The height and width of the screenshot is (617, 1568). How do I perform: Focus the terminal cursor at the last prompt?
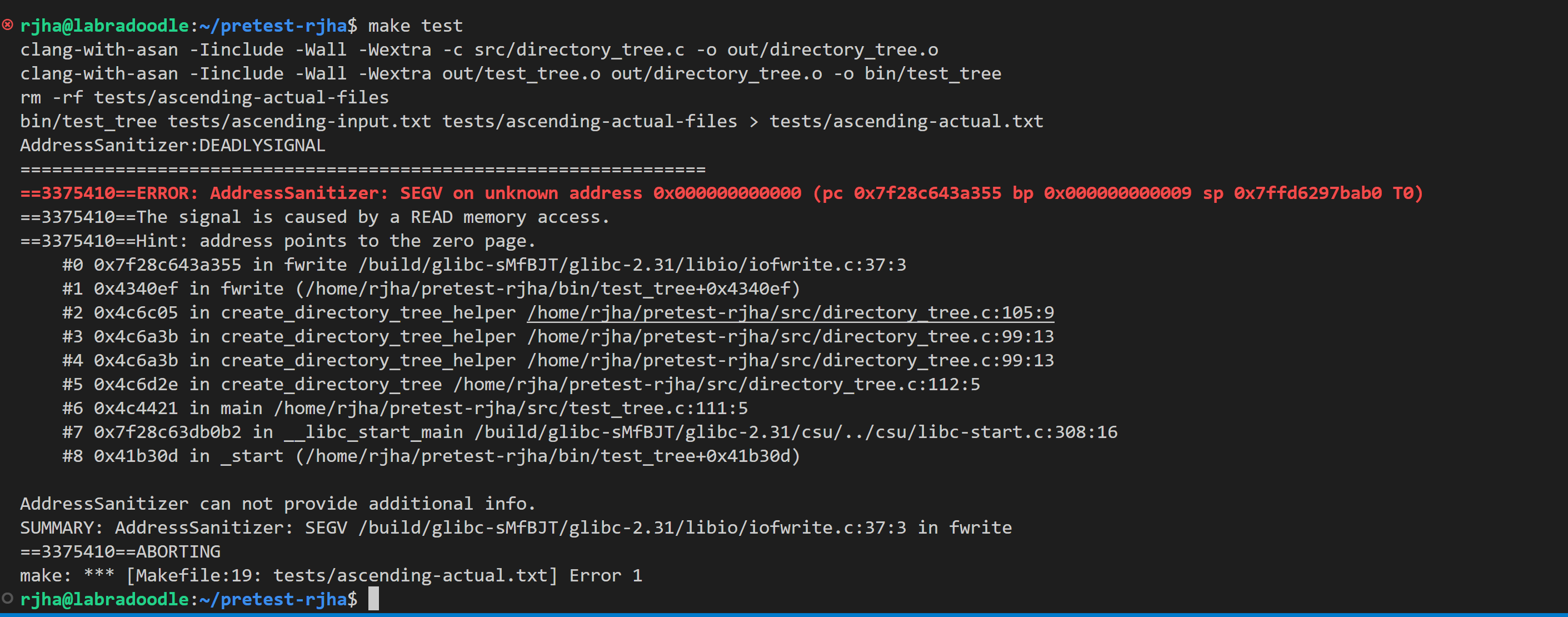[373, 599]
